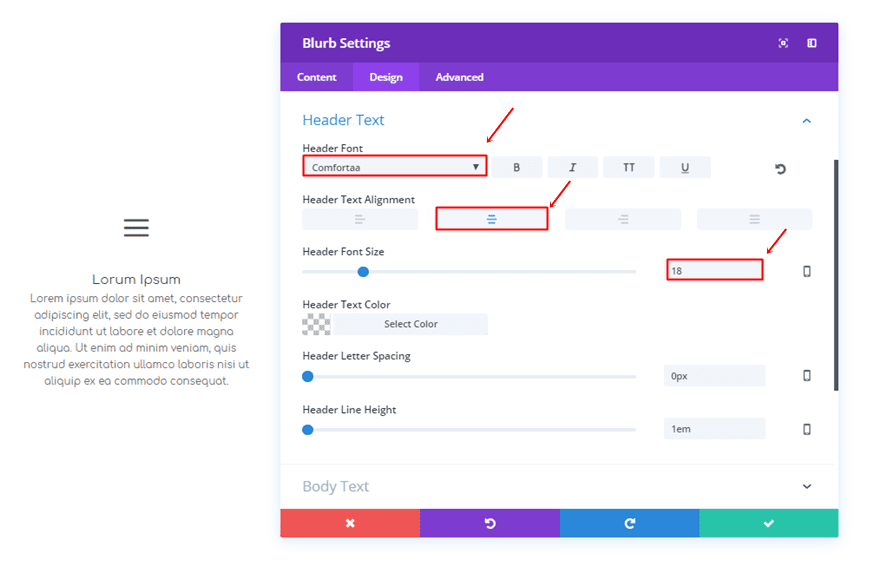Open the Header Font Comfortaa dropdown

(x=395, y=167)
